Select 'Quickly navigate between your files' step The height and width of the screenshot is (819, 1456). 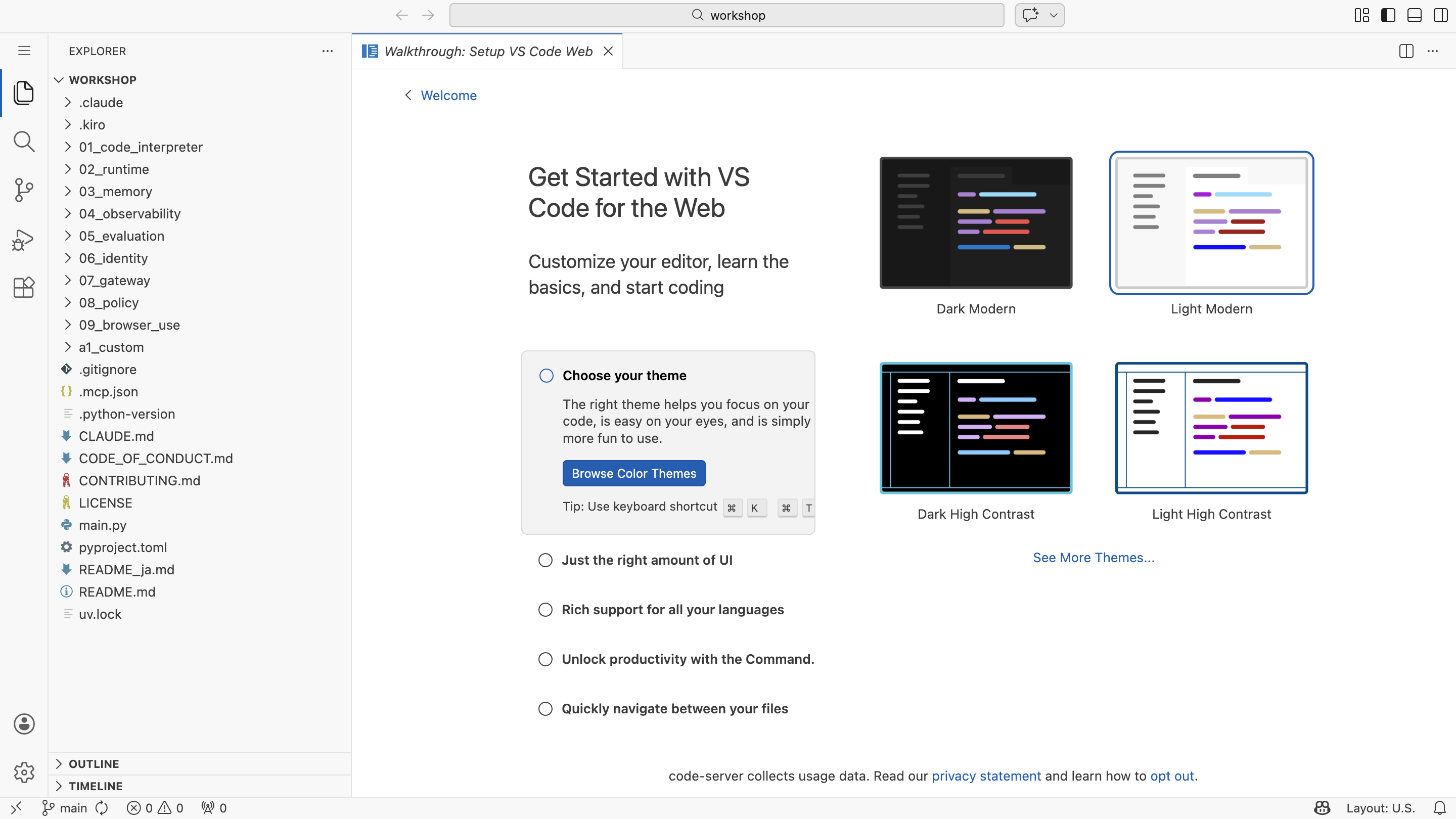click(x=674, y=708)
